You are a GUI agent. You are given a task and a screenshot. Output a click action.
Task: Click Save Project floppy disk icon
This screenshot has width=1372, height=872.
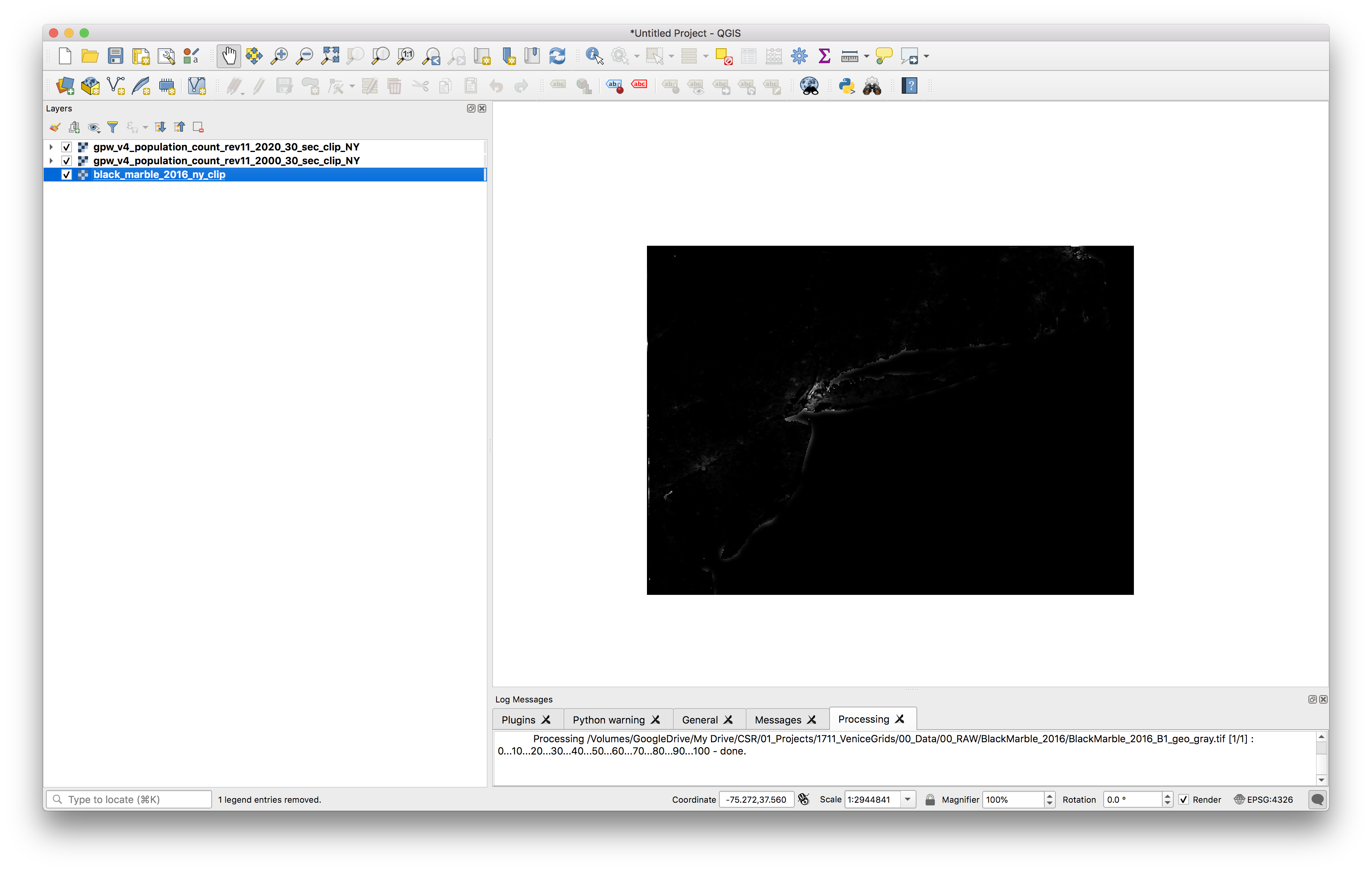tap(116, 56)
